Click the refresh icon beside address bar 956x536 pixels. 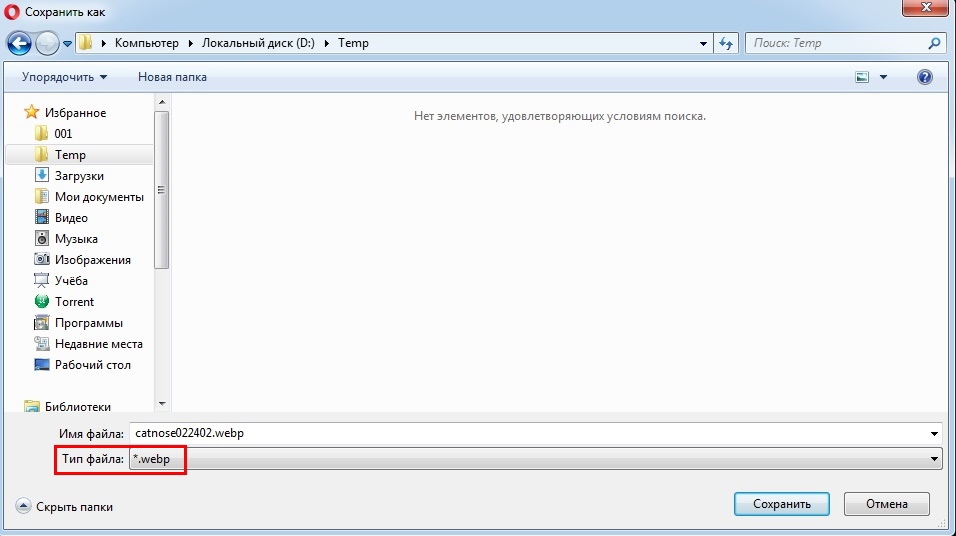[x=727, y=44]
